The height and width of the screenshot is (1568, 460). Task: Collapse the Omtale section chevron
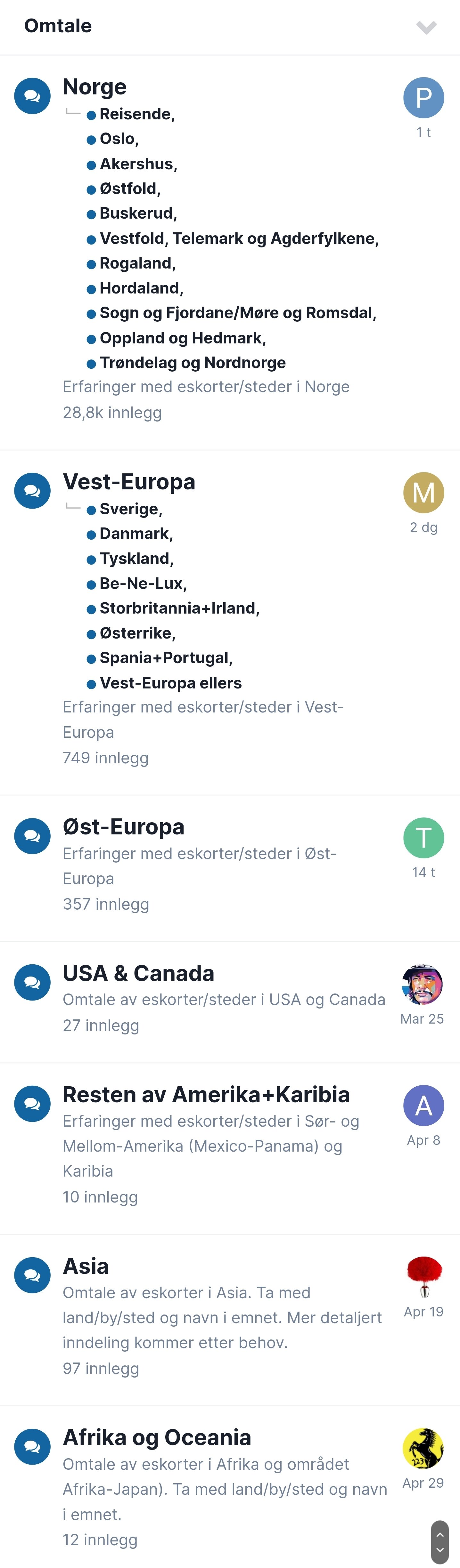[x=426, y=27]
